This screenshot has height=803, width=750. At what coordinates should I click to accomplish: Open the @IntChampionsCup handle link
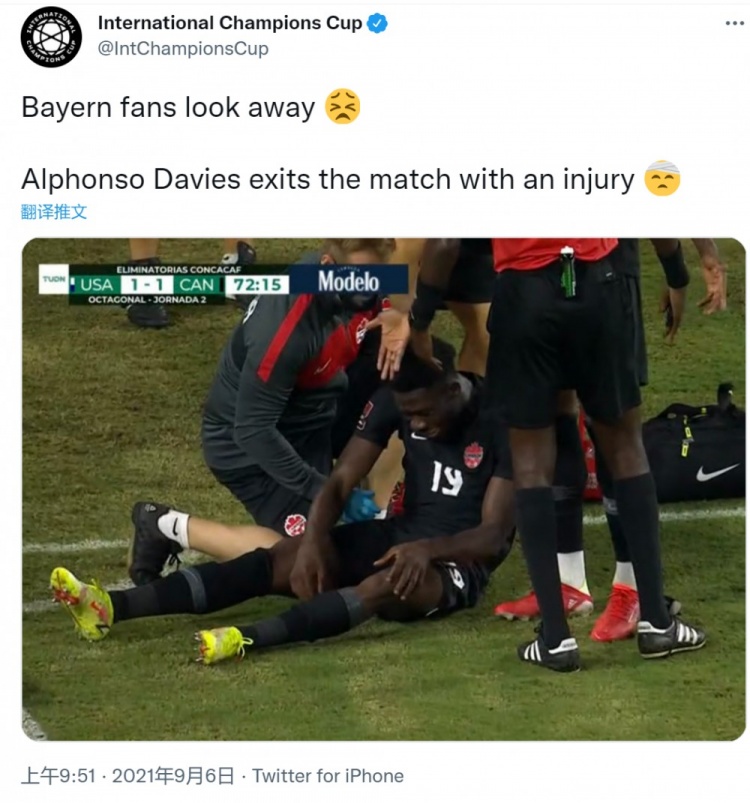point(183,49)
